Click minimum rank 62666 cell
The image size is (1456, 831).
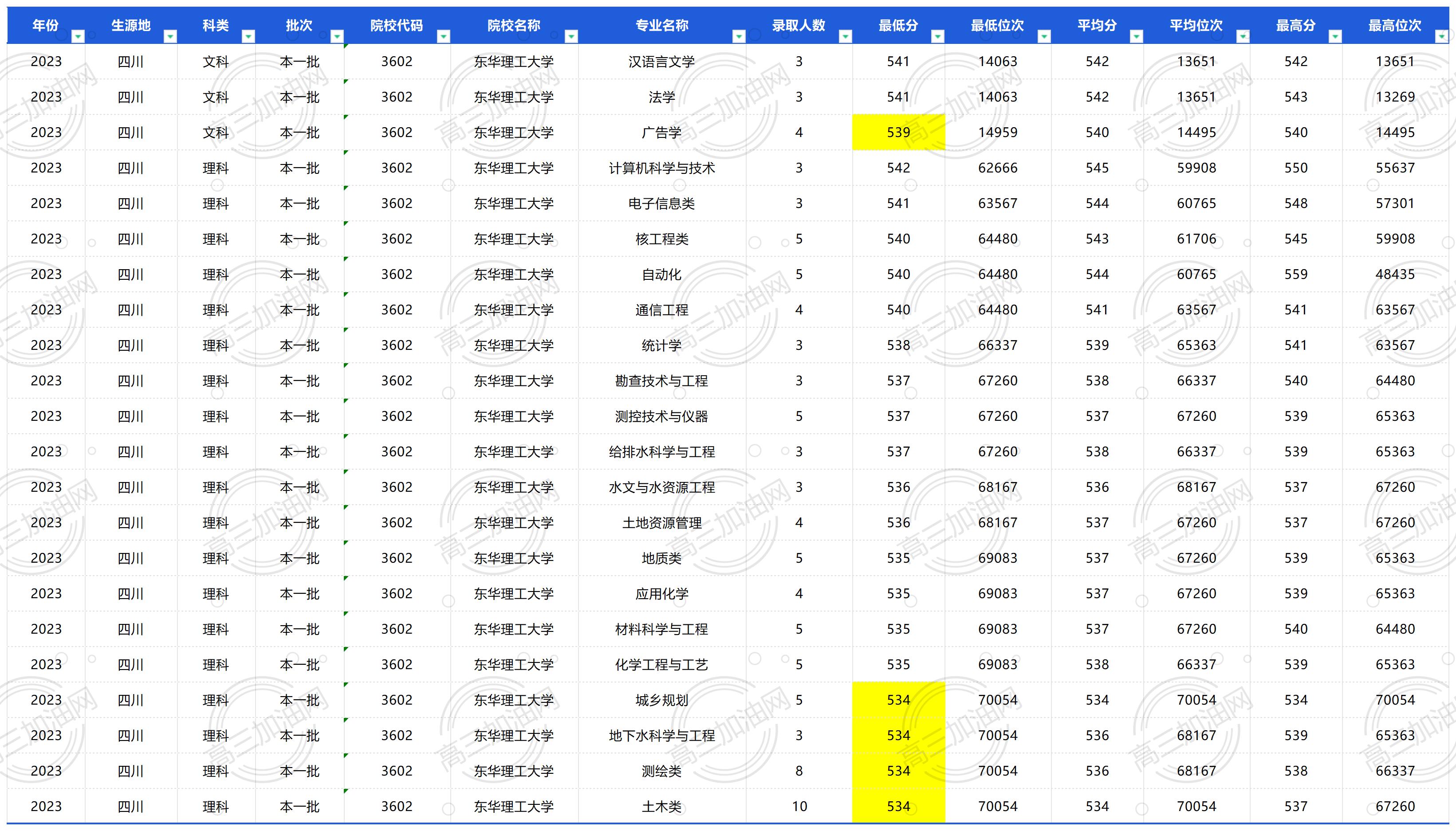point(997,168)
